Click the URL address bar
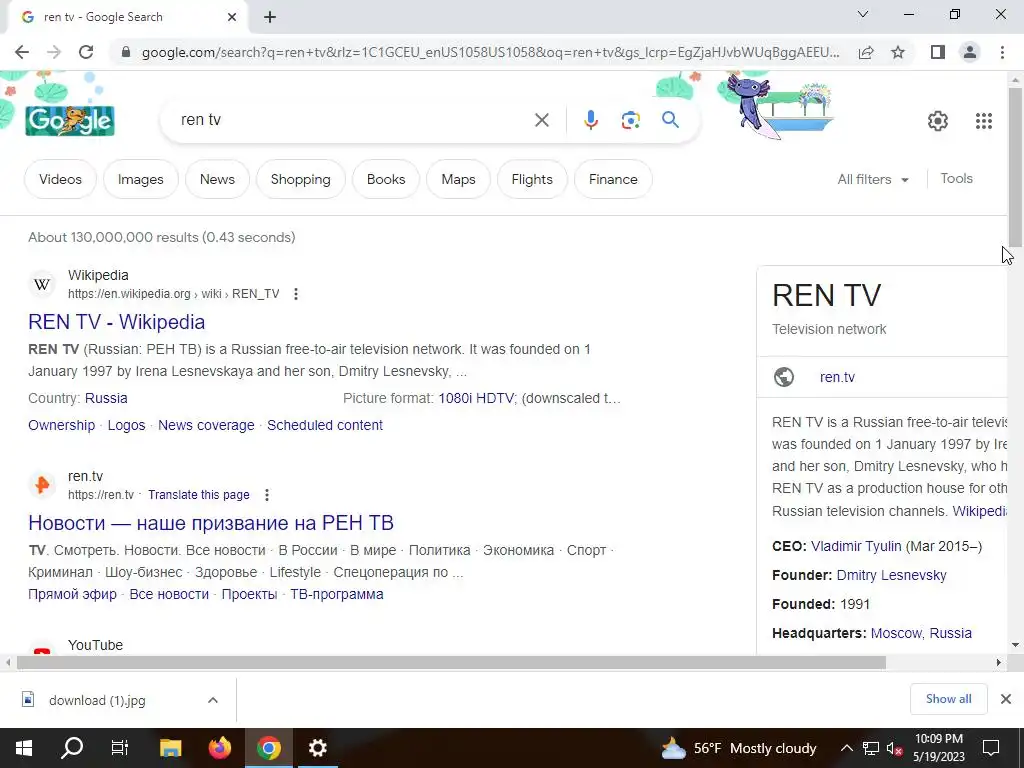1024x768 pixels. [x=490, y=52]
